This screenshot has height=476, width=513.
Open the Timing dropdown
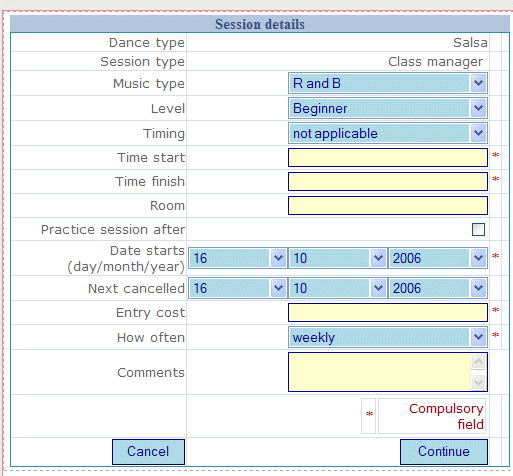(388, 133)
